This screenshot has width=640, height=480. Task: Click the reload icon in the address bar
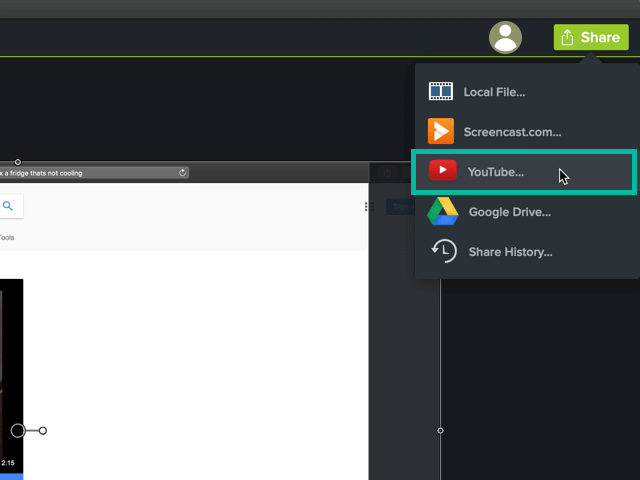coord(182,173)
